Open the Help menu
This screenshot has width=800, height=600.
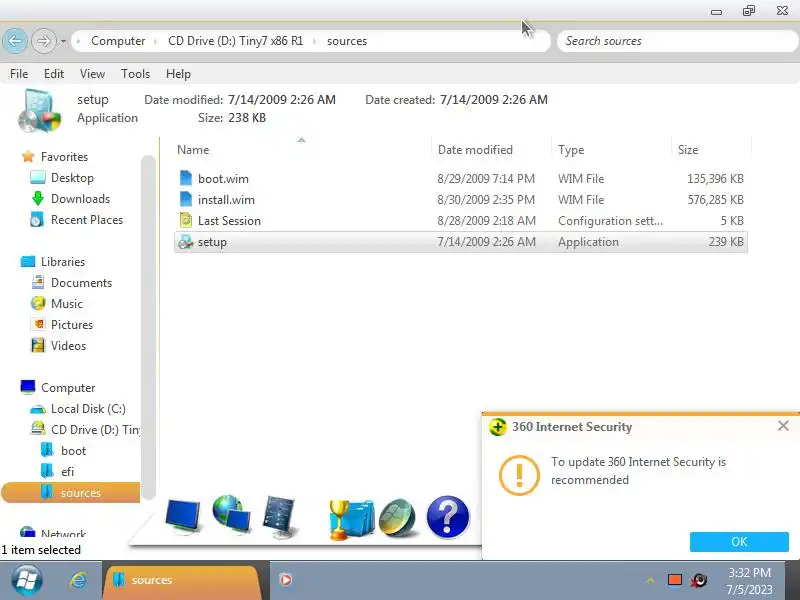coord(178,74)
